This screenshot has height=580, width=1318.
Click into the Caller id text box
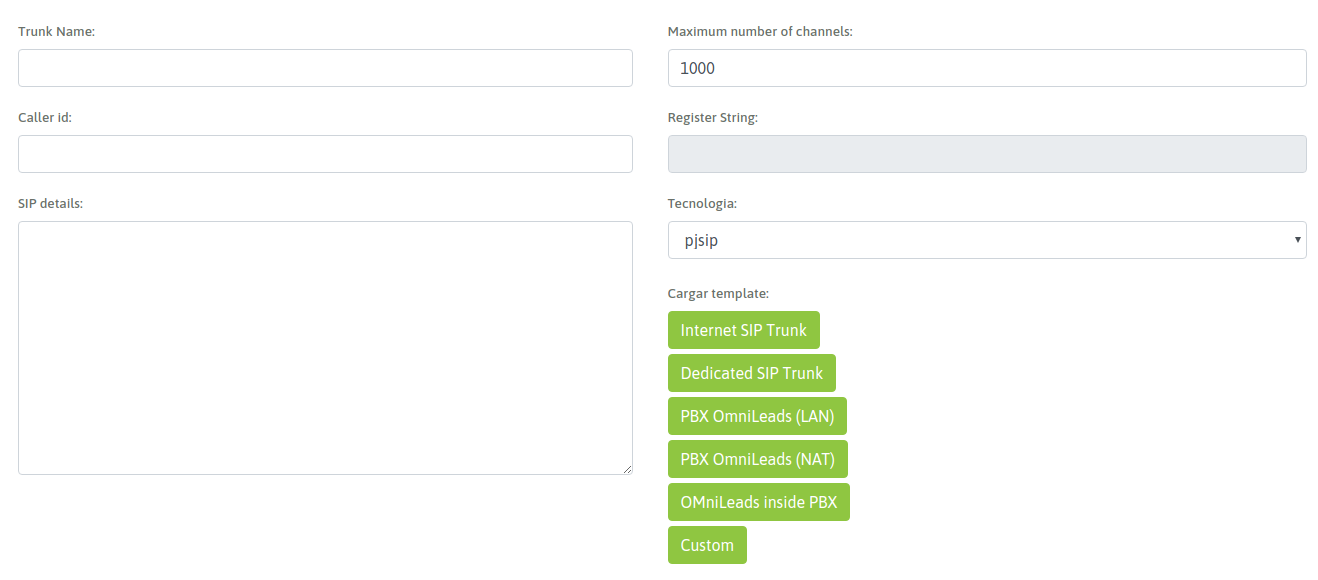click(x=325, y=154)
